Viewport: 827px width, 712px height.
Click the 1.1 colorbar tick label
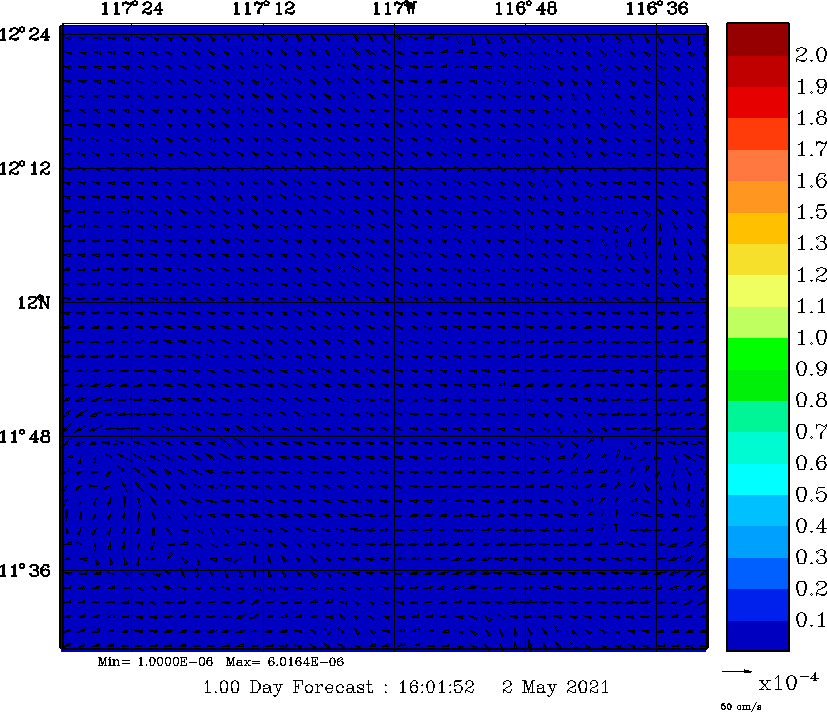pos(811,306)
